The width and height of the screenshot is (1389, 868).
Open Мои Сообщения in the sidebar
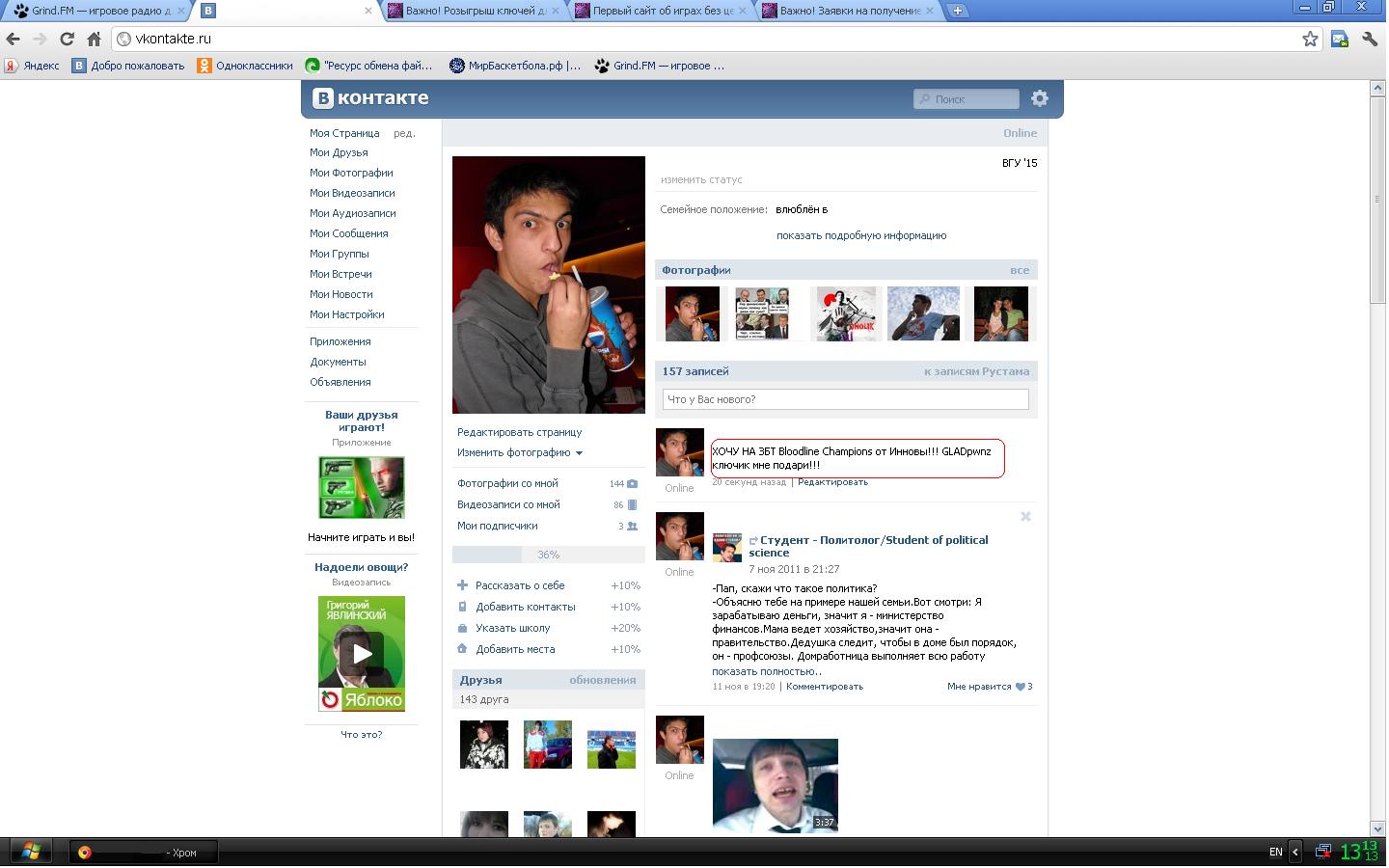tap(348, 233)
